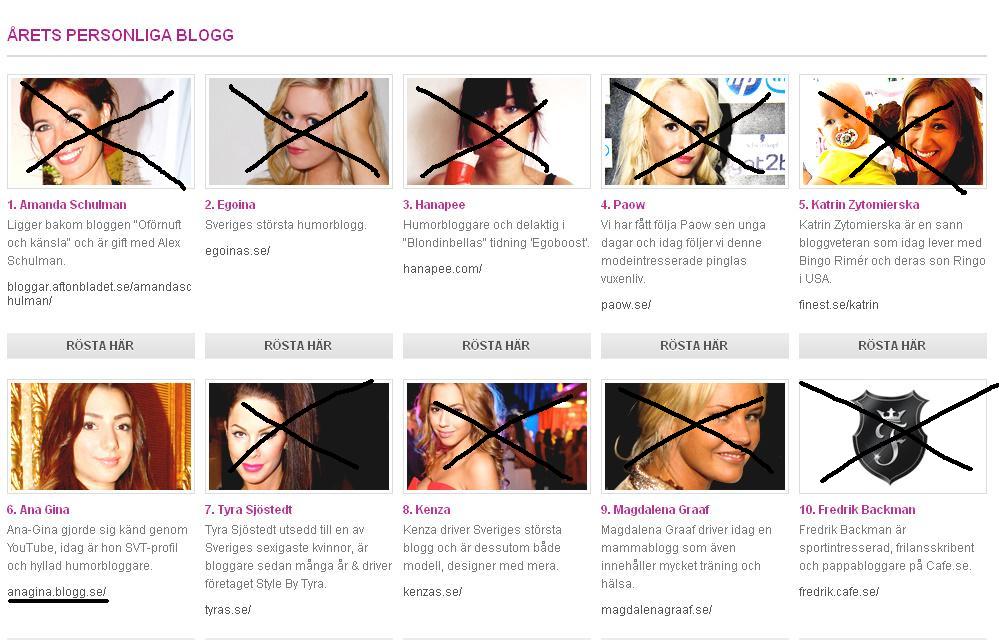Click RÖSTA HÄR below Paow
The width and height of the screenshot is (999, 640).
pyautogui.click(x=694, y=345)
